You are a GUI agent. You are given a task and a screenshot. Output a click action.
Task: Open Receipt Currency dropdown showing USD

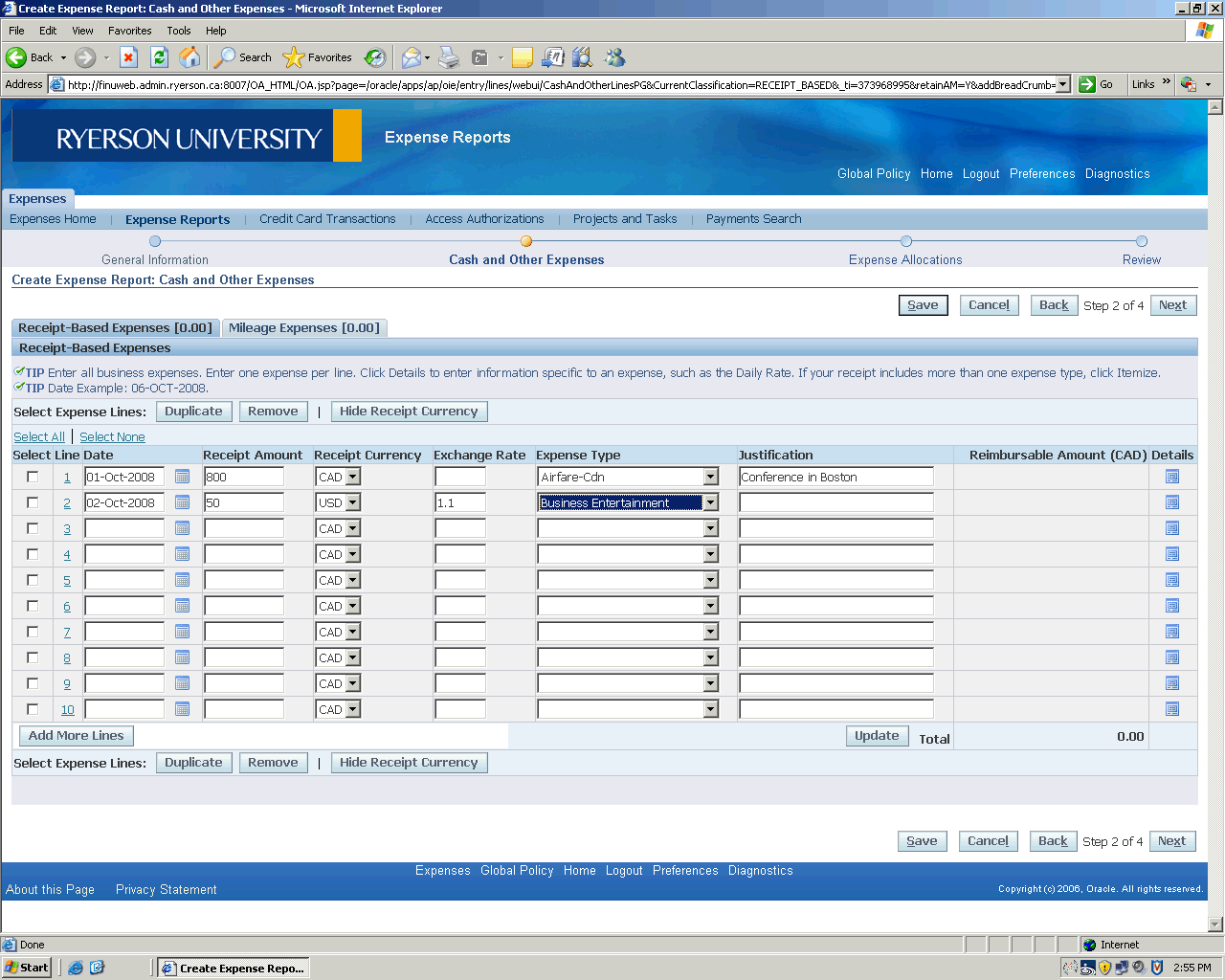pos(352,502)
